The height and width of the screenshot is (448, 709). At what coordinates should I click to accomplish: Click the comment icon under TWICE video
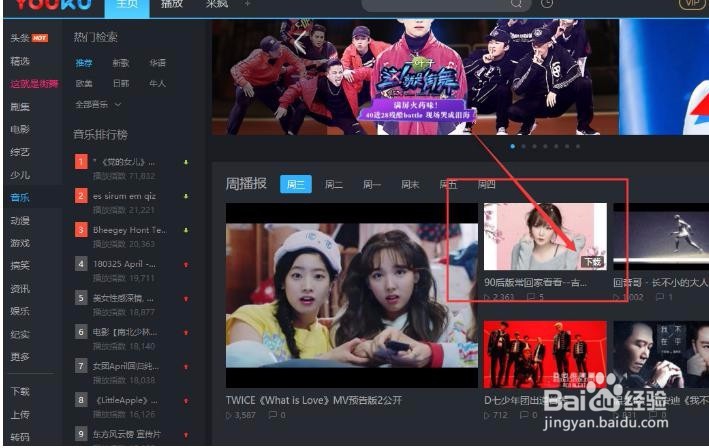[x=272, y=415]
